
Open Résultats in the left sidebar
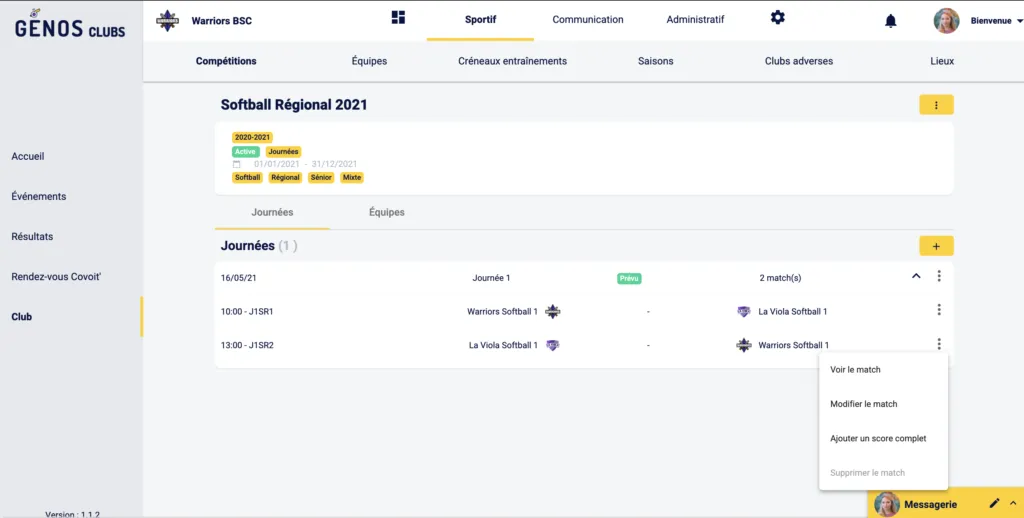pyautogui.click(x=32, y=237)
